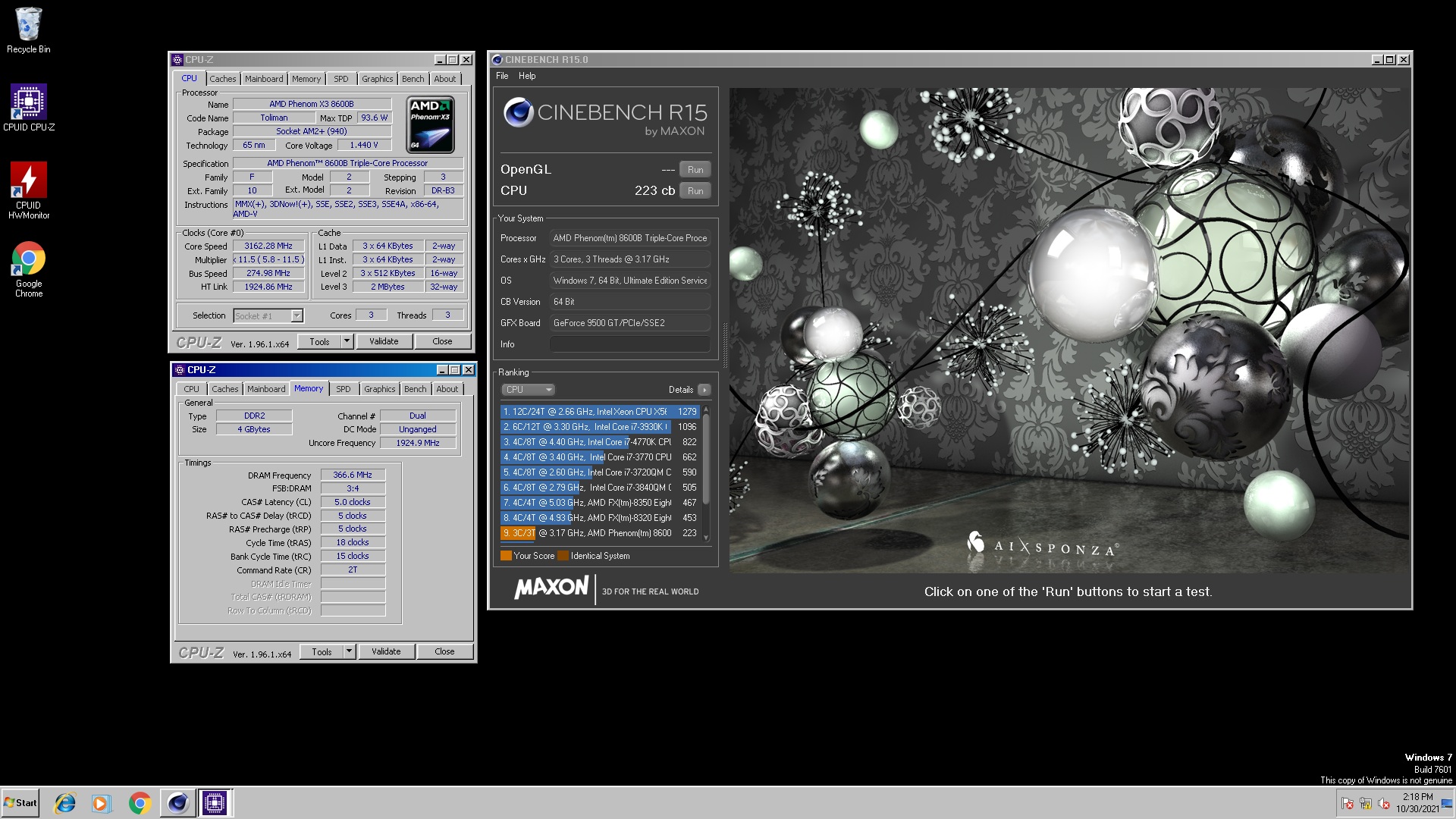Screen dimensions: 1456x819
Task: Click the MAXON logo in Cinebench
Action: pos(551,588)
